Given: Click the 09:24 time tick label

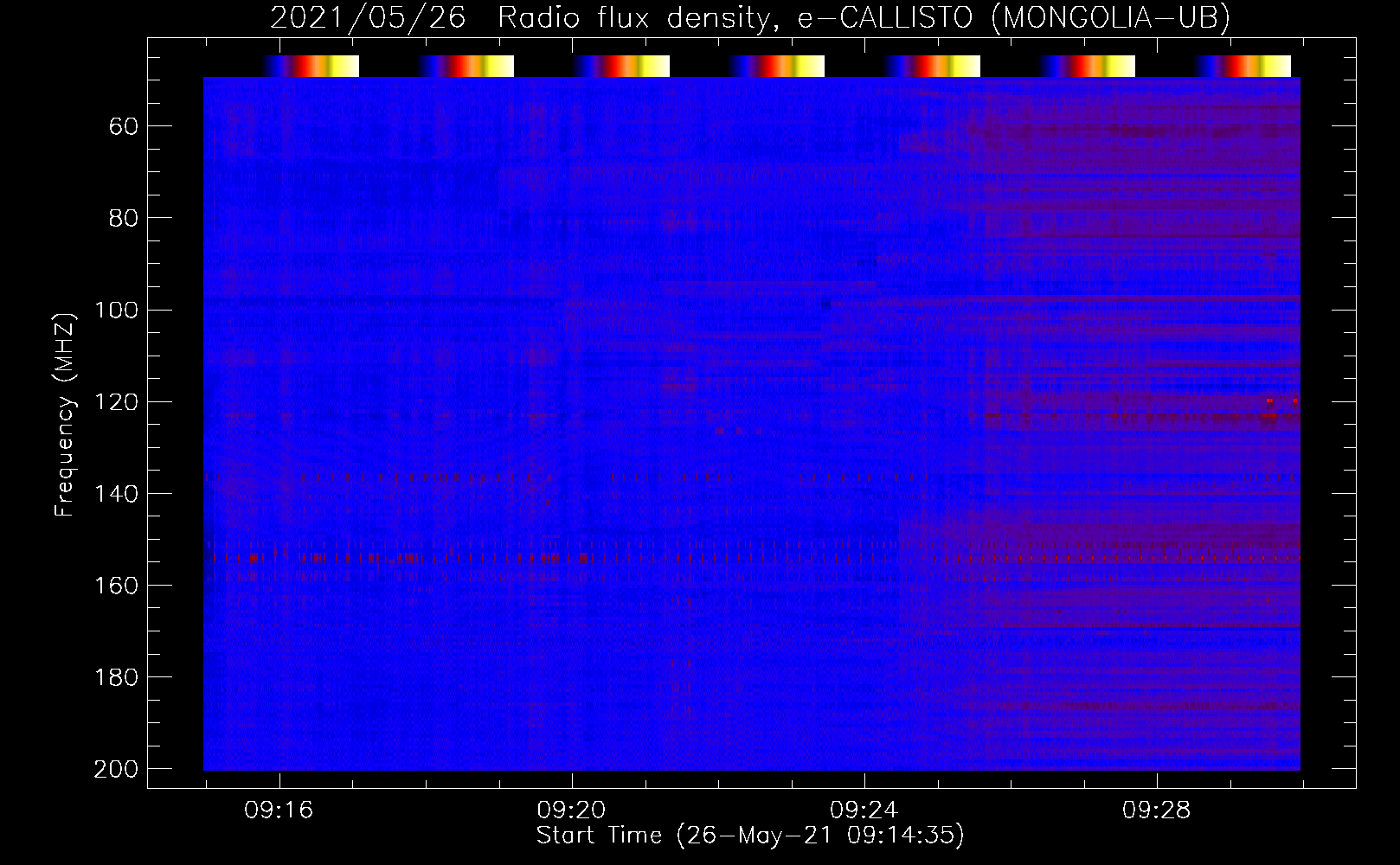Looking at the screenshot, I should click(x=864, y=811).
